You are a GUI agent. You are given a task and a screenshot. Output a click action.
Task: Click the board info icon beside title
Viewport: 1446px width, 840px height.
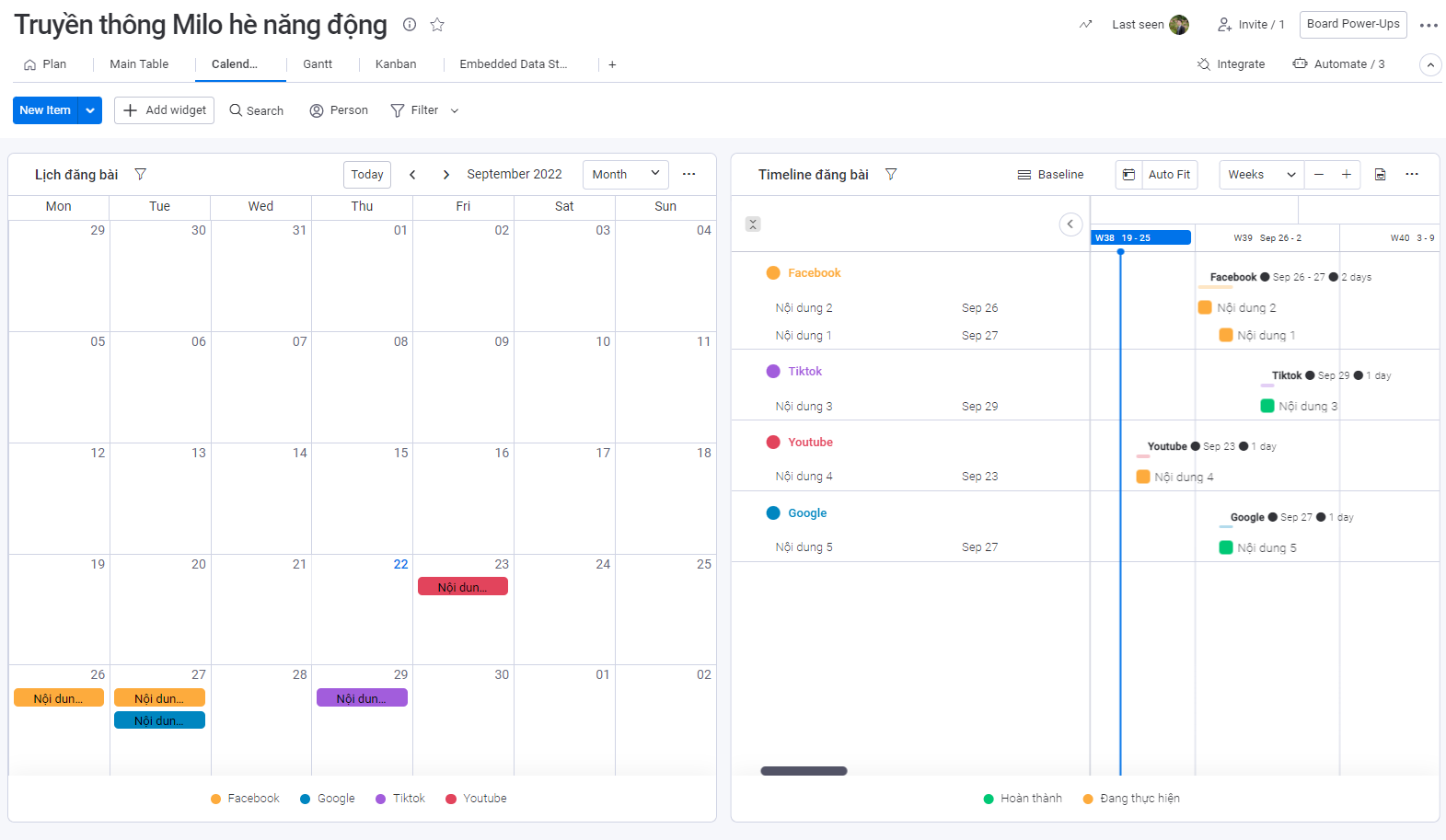tap(410, 25)
